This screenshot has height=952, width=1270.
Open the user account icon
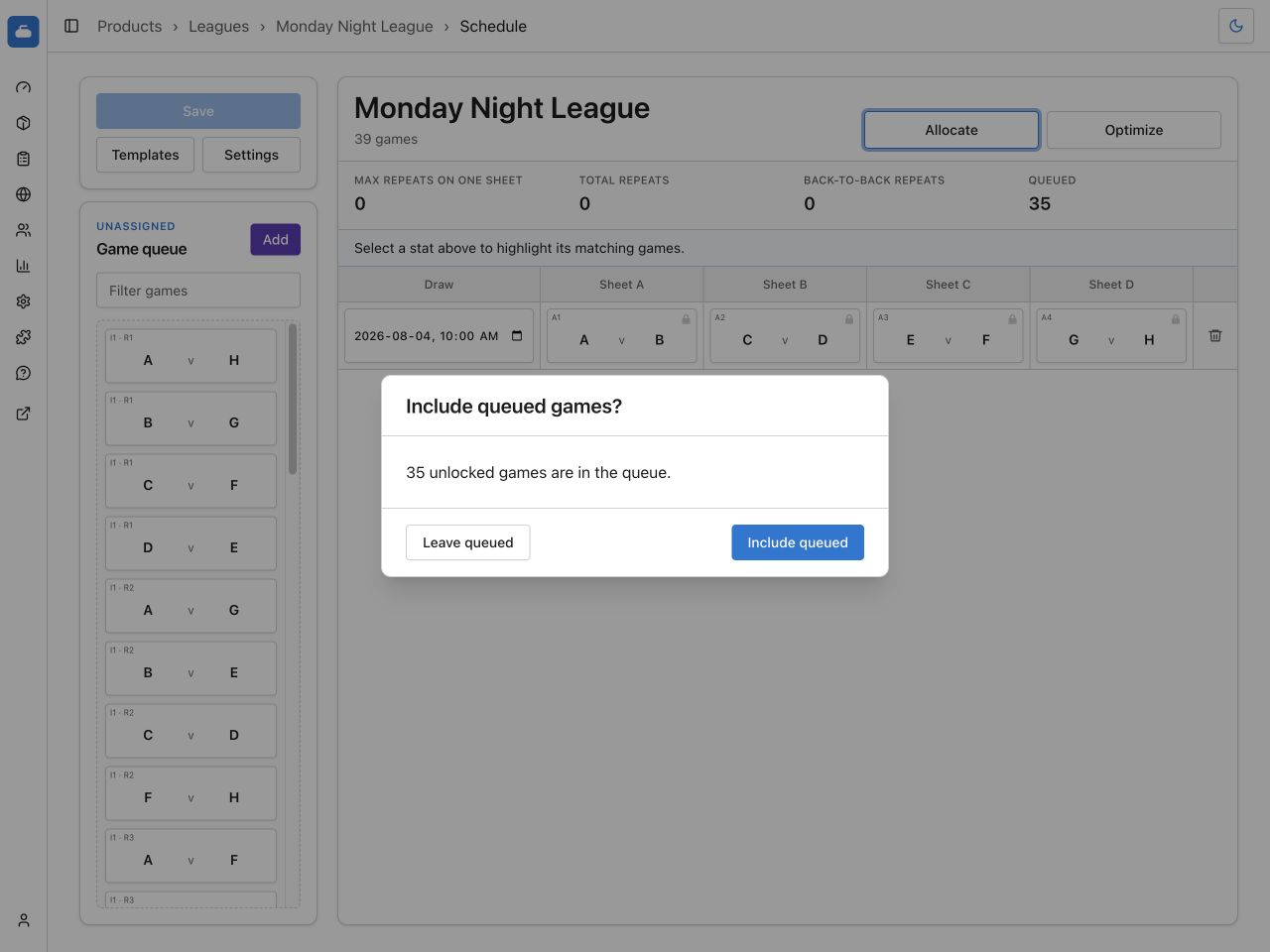pyautogui.click(x=24, y=920)
